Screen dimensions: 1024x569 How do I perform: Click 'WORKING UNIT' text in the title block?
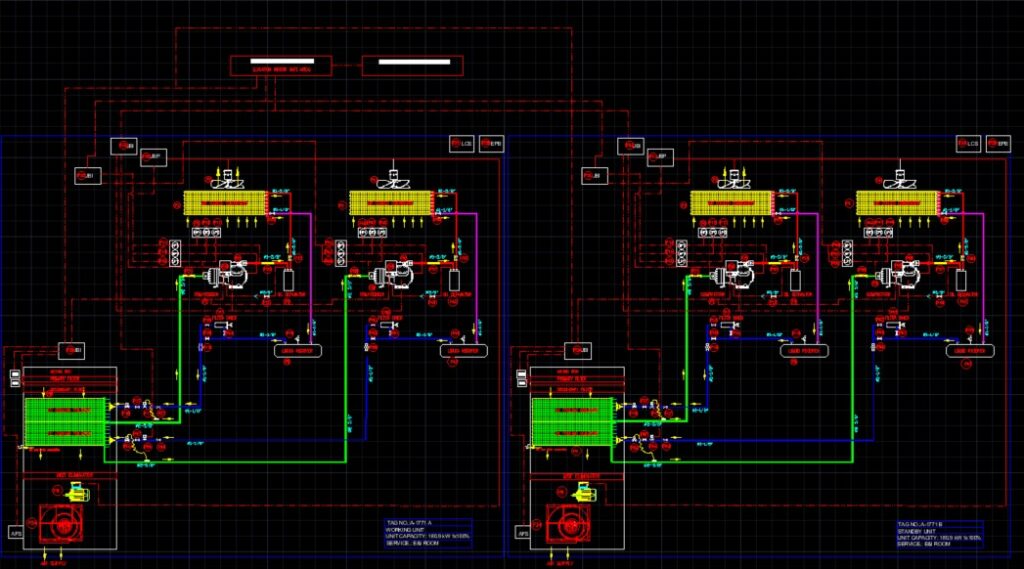(406, 530)
